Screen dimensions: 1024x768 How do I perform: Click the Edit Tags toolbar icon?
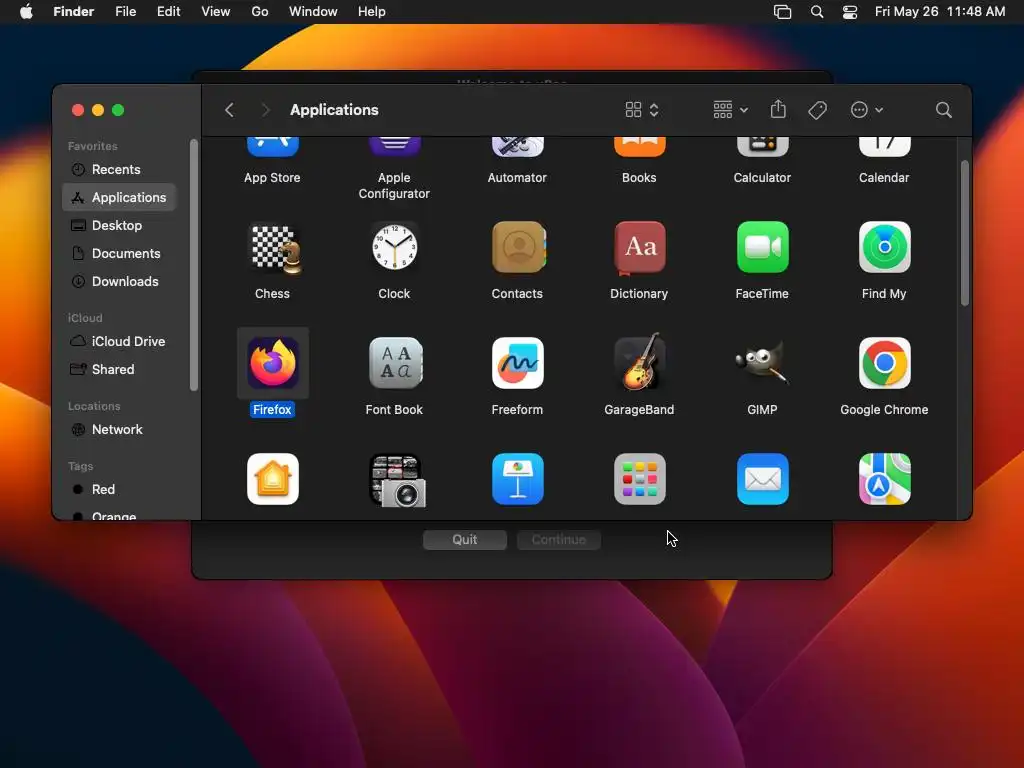(x=817, y=110)
